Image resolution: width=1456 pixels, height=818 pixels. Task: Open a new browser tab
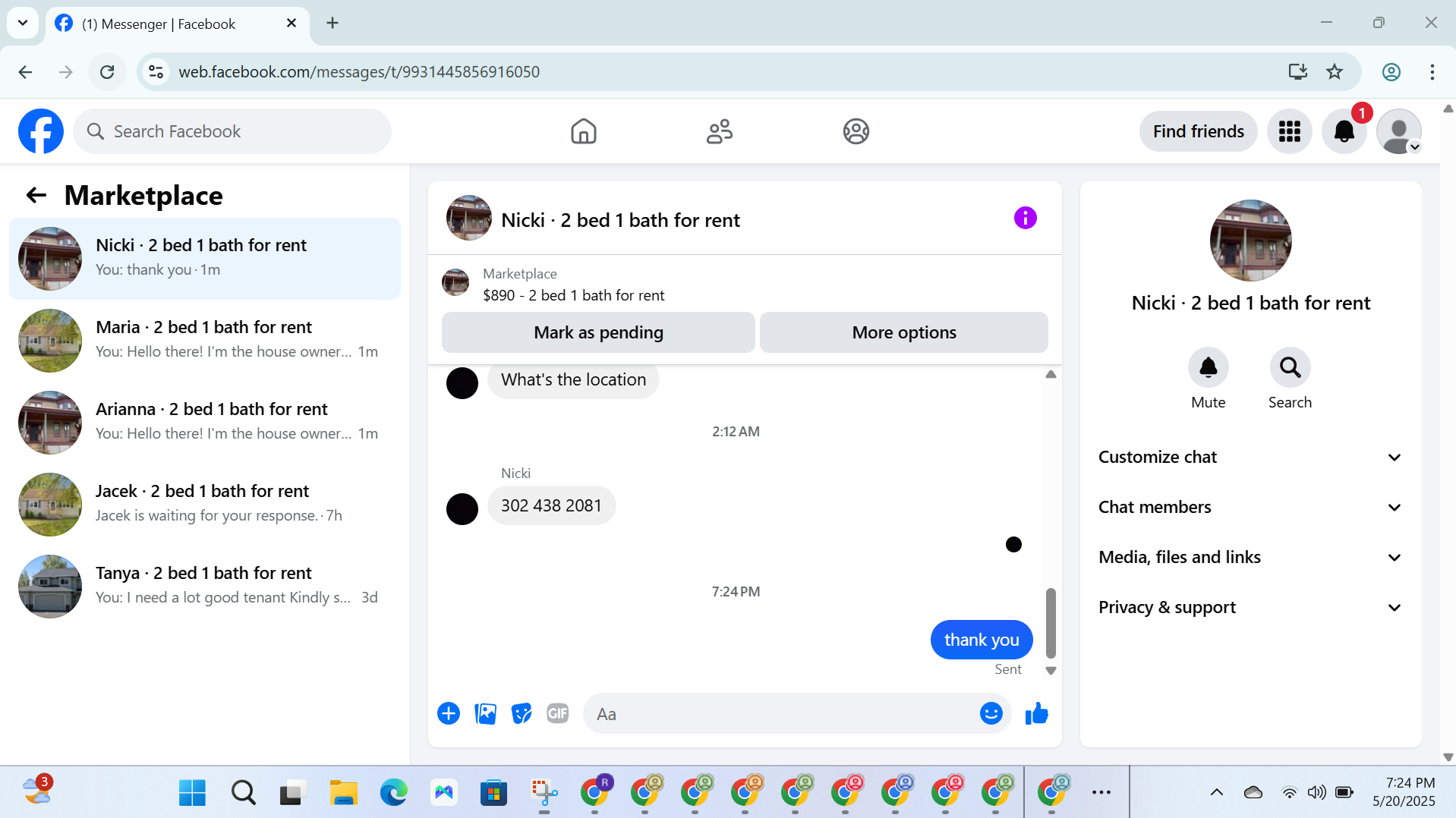click(x=332, y=24)
